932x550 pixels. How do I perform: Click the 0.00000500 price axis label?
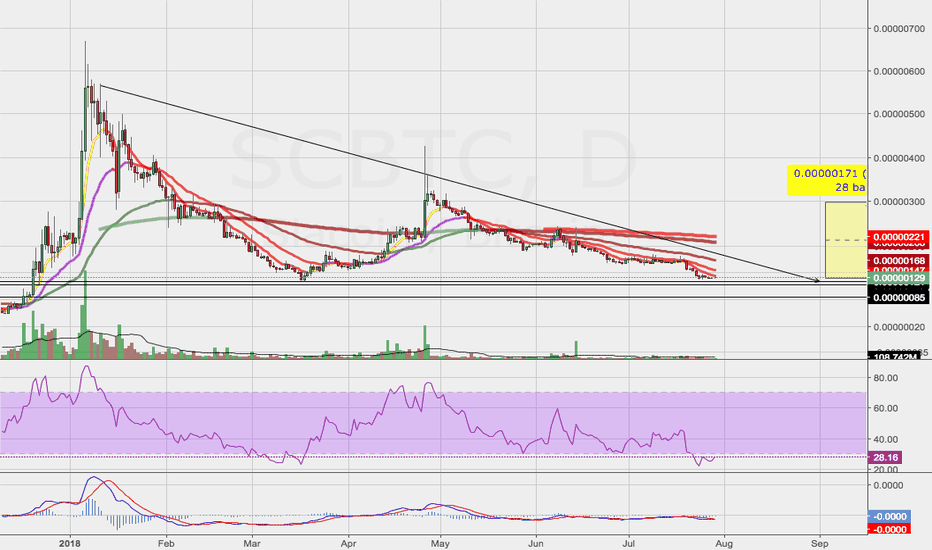click(899, 114)
